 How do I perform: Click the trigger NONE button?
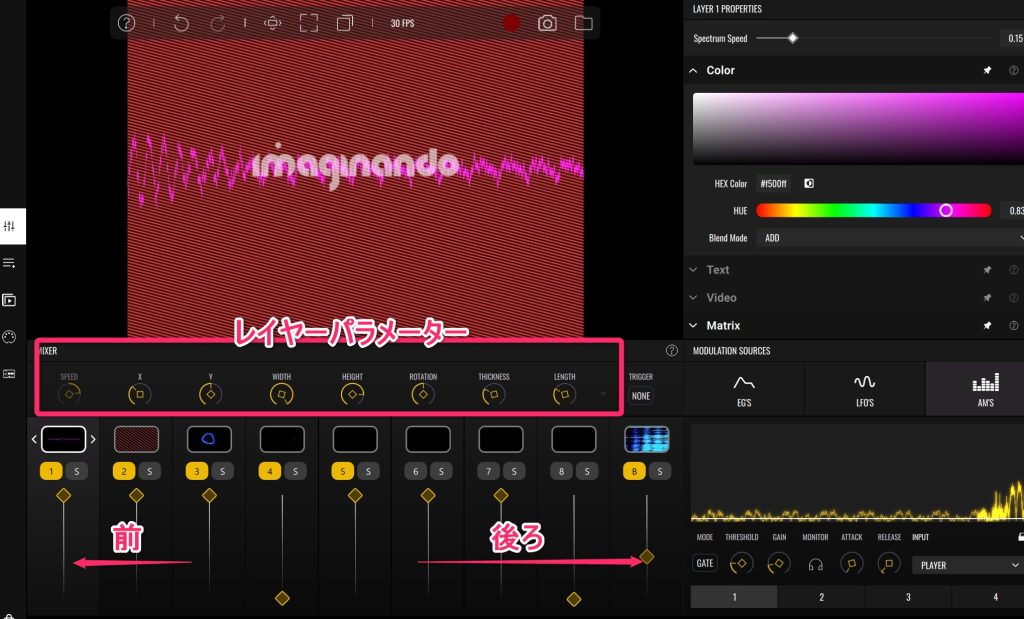click(641, 396)
